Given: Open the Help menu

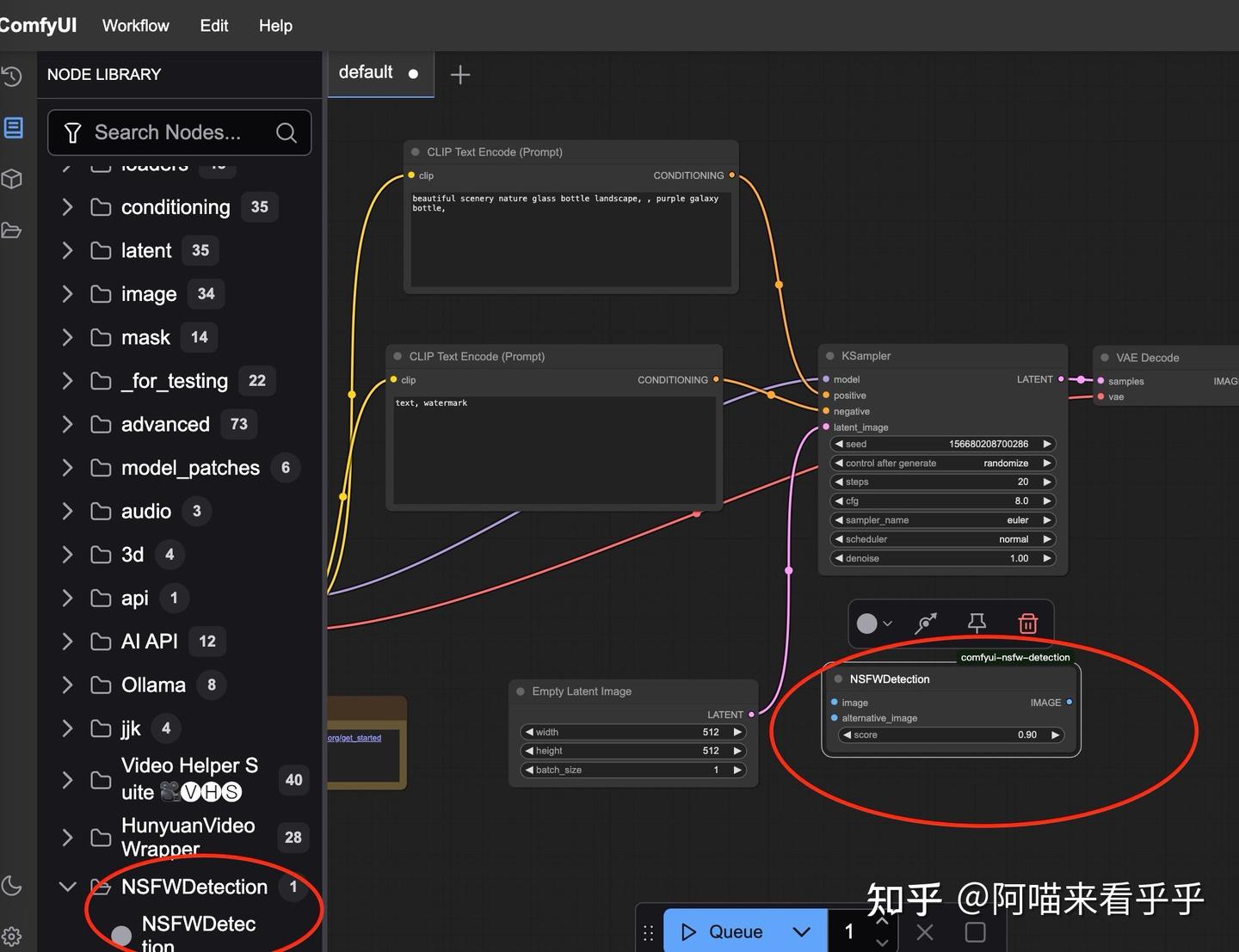Looking at the screenshot, I should pyautogui.click(x=275, y=26).
